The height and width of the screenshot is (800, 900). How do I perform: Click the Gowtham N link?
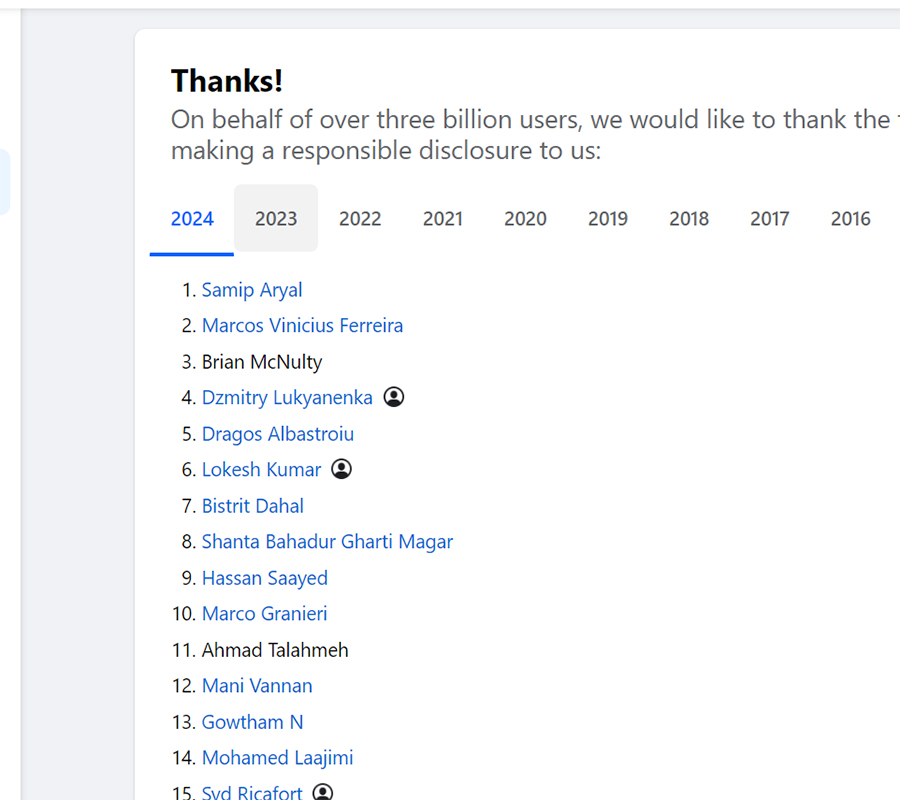[x=253, y=722]
